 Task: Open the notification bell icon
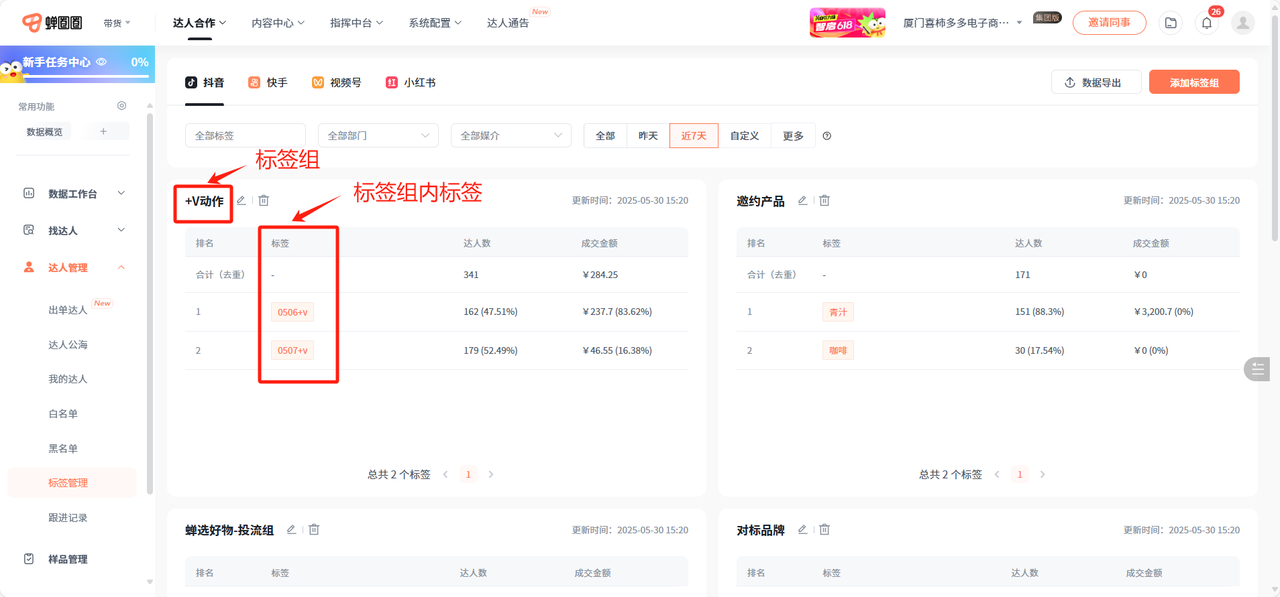1207,23
